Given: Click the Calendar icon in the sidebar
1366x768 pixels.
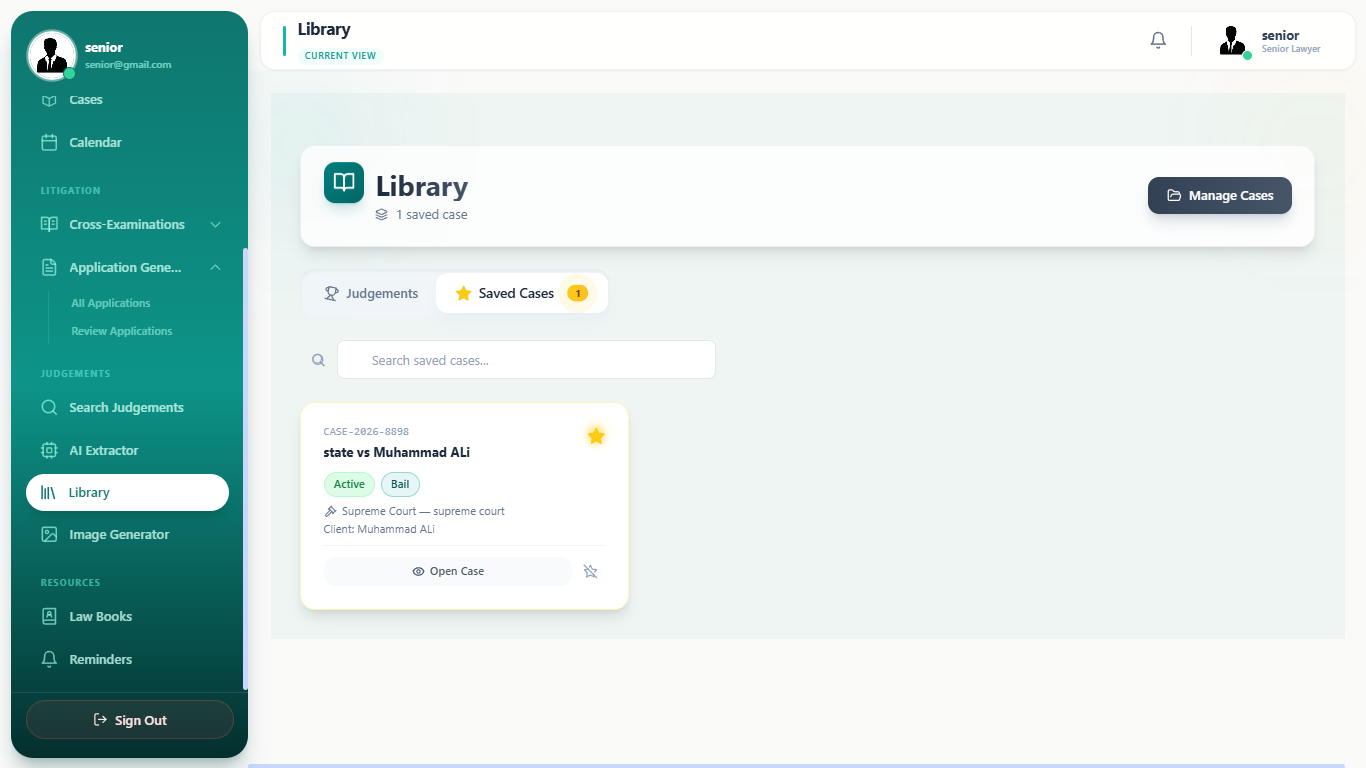Looking at the screenshot, I should click(x=49, y=142).
